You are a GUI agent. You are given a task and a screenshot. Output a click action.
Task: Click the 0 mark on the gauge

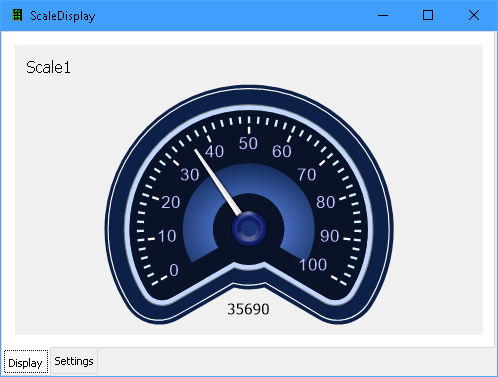[174, 270]
